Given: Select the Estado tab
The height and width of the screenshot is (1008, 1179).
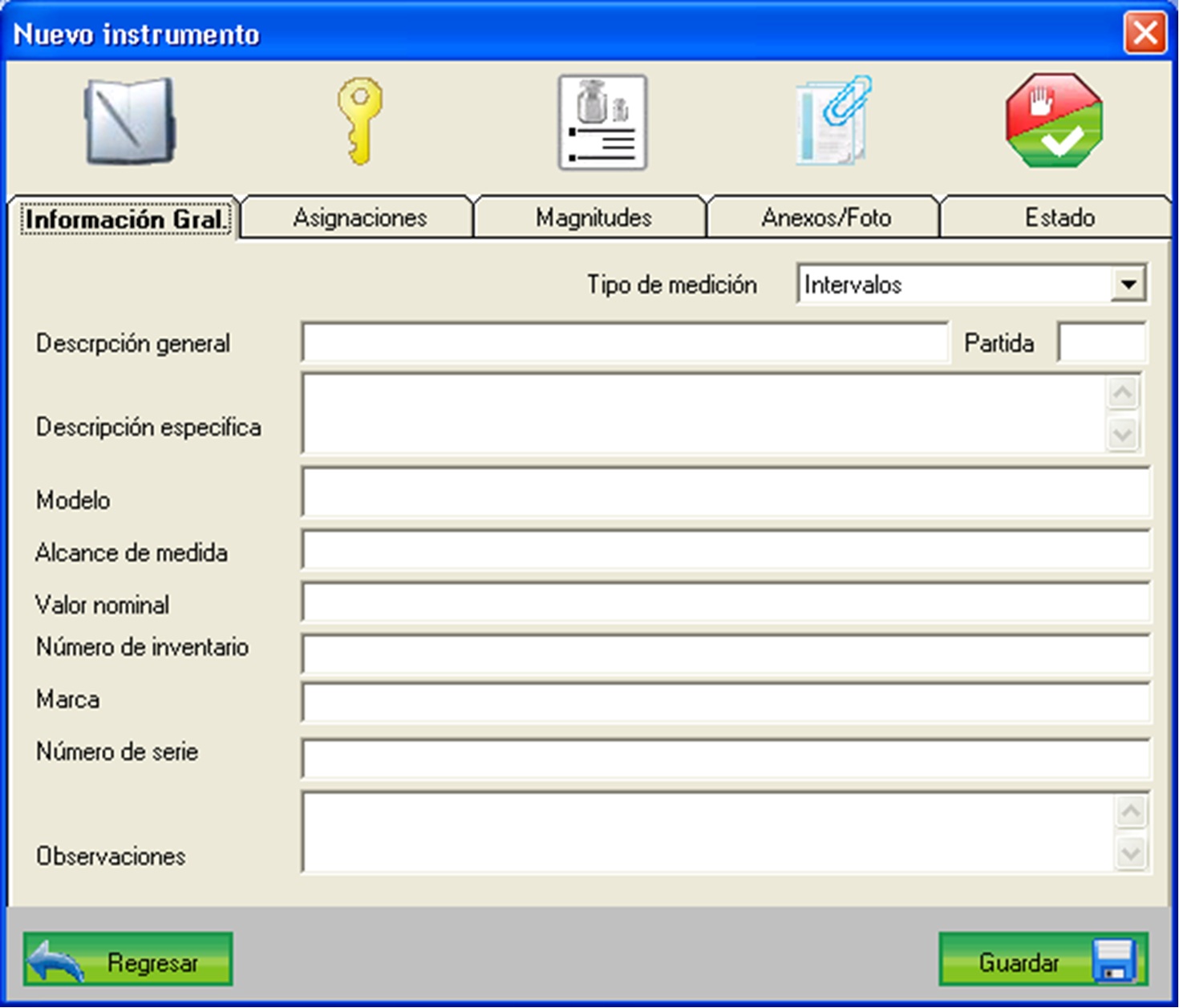Looking at the screenshot, I should (x=1059, y=218).
